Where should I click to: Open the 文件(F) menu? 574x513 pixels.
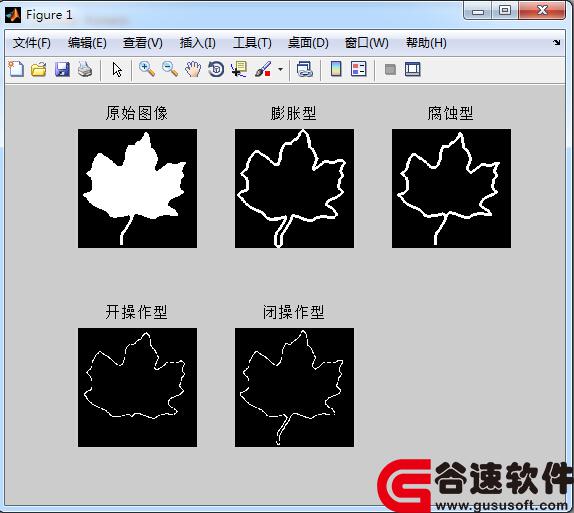(x=31, y=43)
